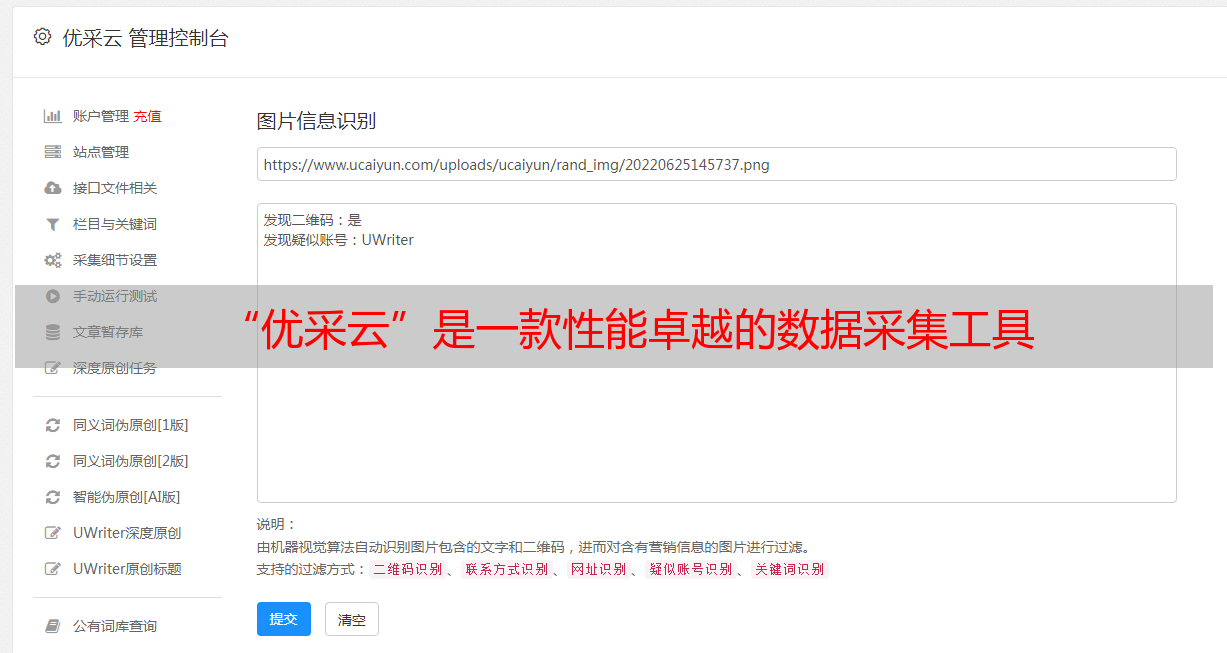Click the cloud upload icon beside 接口文件相关
This screenshot has height=653, width=1227.
coord(53,188)
